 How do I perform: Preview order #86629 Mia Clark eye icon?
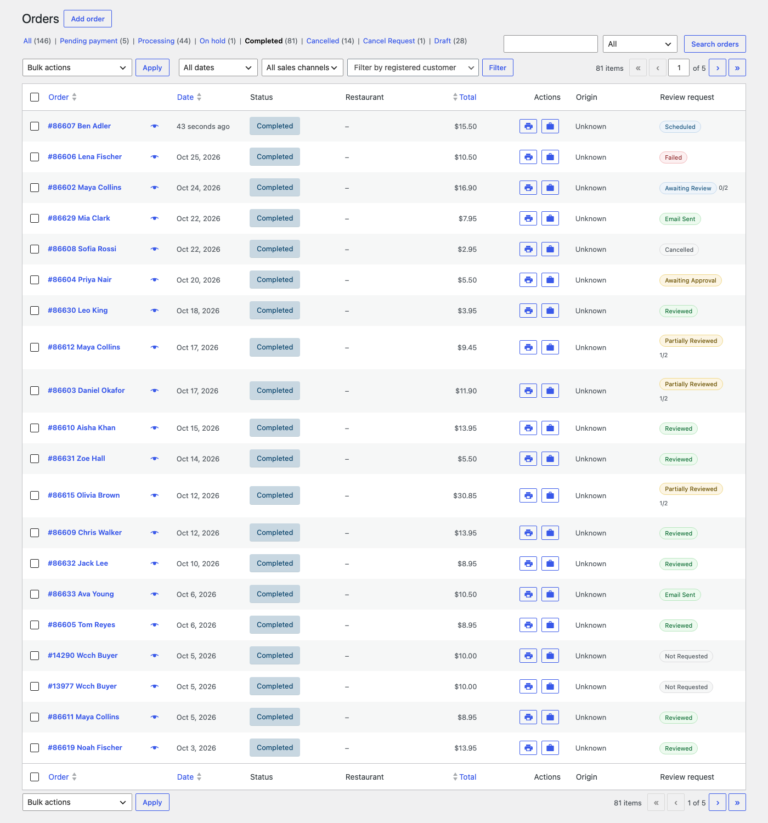tap(154, 218)
